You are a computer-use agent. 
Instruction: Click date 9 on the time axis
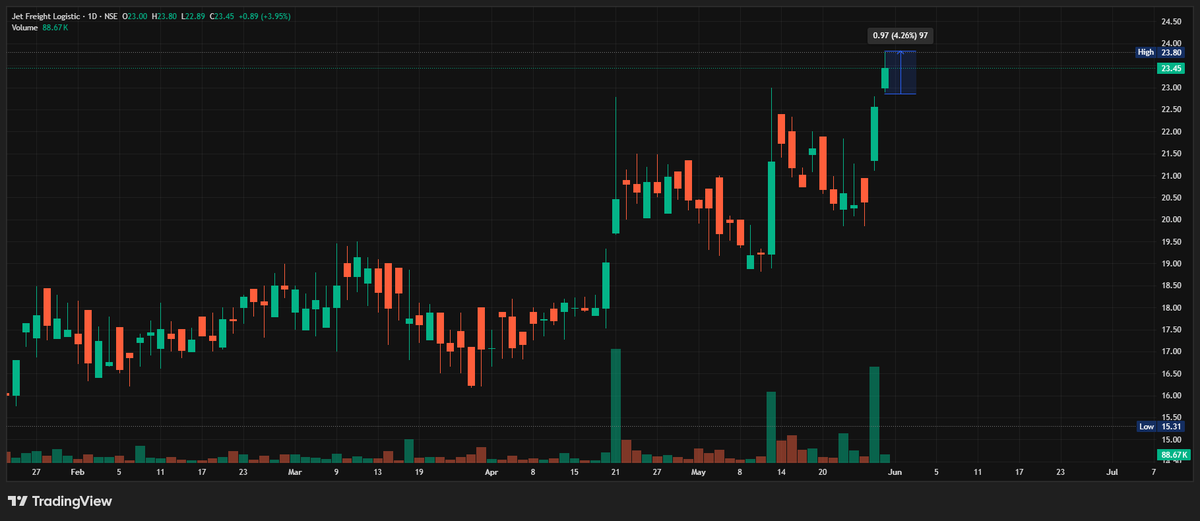click(x=336, y=470)
